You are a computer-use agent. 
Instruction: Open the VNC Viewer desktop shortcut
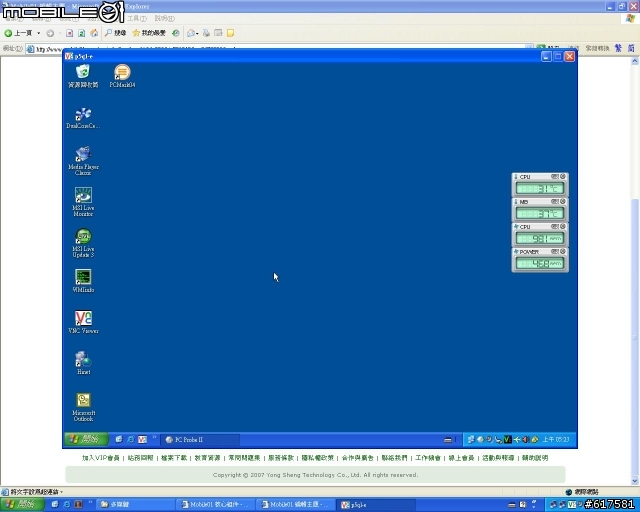pos(83,322)
